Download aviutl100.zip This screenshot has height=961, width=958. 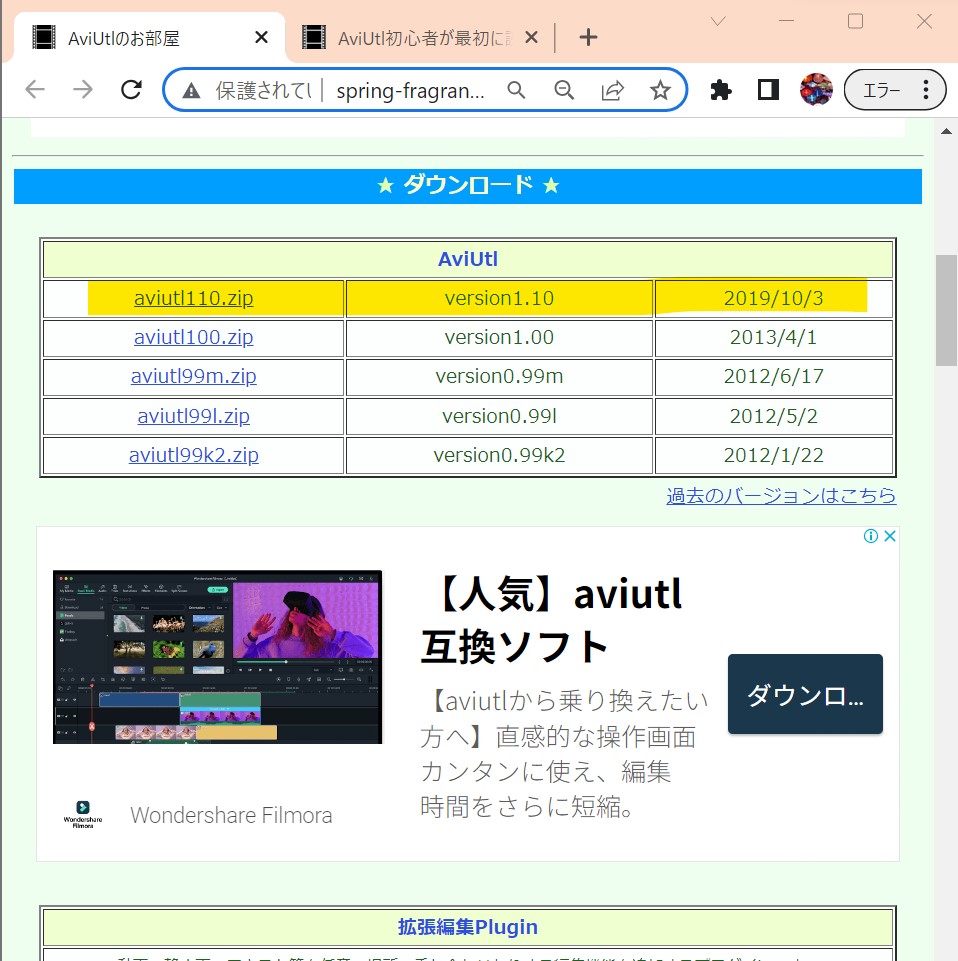[x=194, y=338]
